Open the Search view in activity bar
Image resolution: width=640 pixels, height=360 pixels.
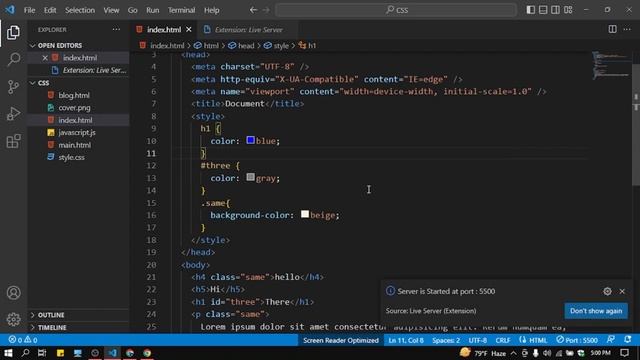click(13, 60)
